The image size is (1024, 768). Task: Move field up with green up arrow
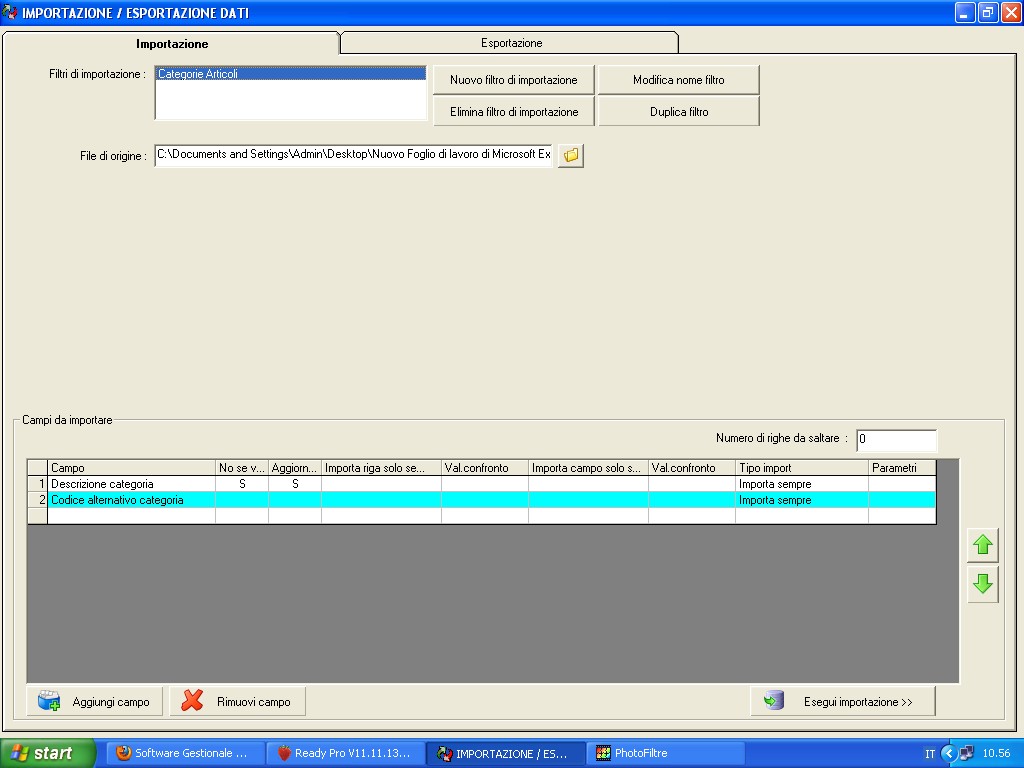(x=982, y=545)
